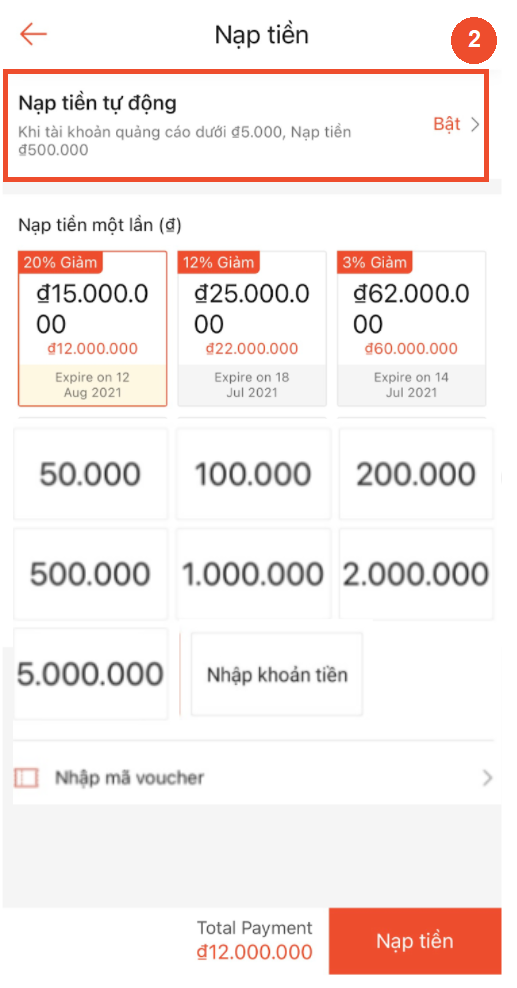
Task: Tap the Nhập mã voucher row text
Action: point(129,778)
